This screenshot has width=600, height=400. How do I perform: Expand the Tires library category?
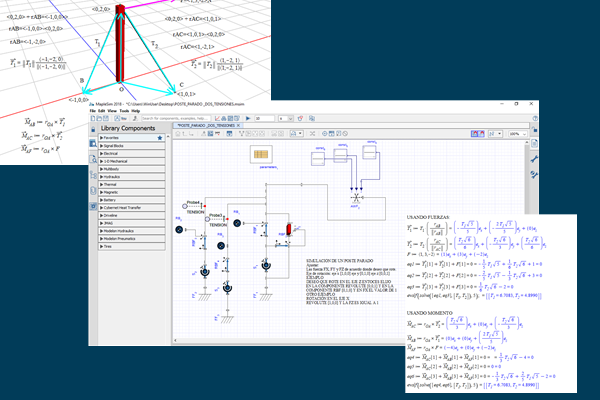110,245
